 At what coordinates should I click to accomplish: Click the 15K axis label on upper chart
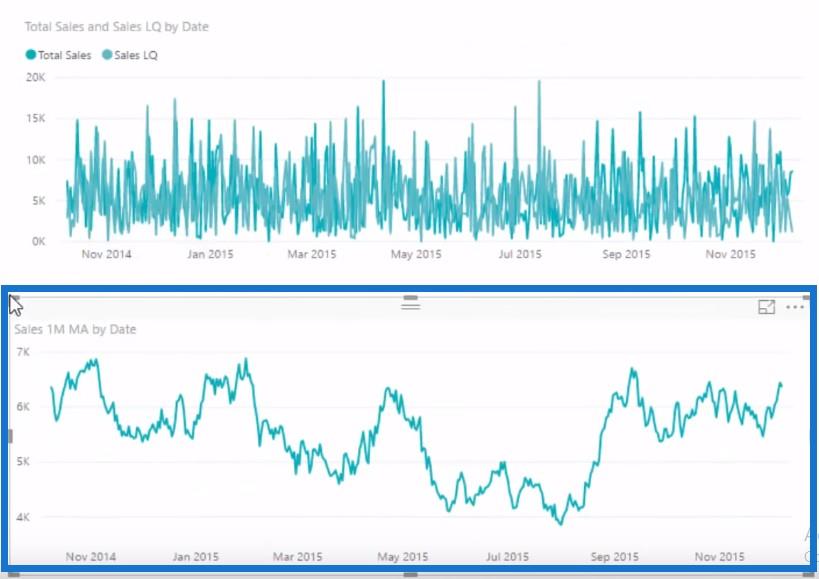36,119
